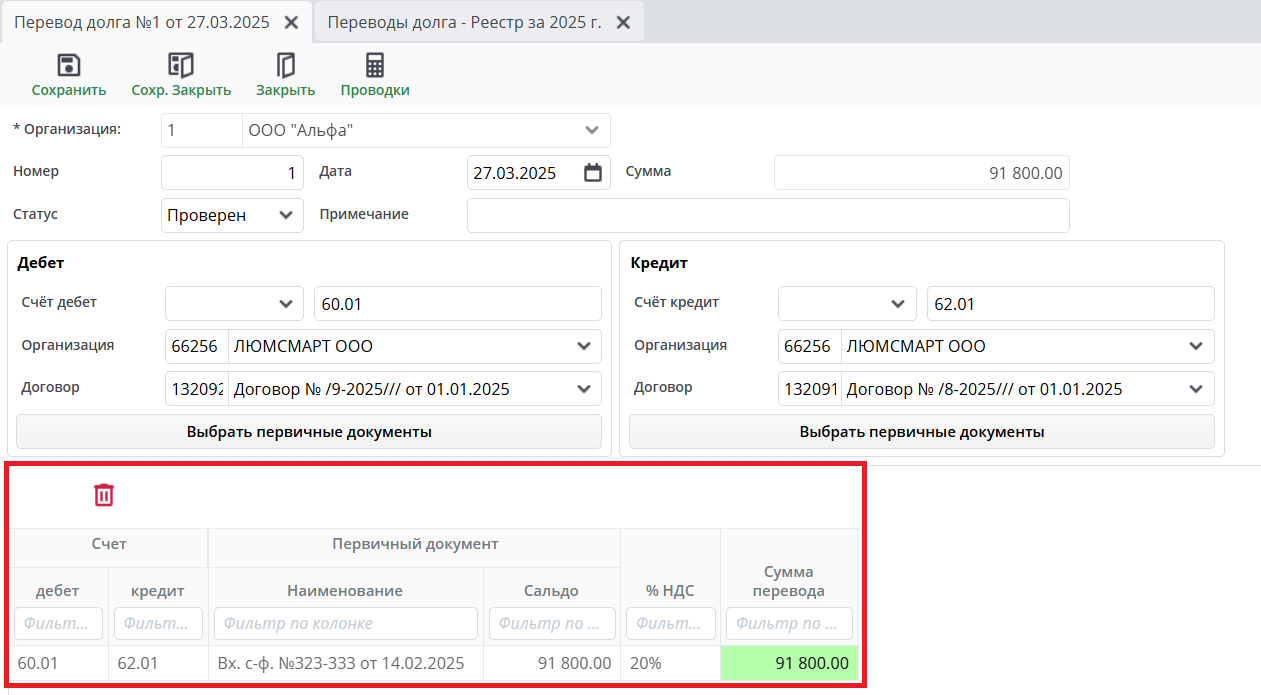The width and height of the screenshot is (1261, 695).
Task: Click debit Выбрать первичные документы button
Action: click(x=309, y=432)
